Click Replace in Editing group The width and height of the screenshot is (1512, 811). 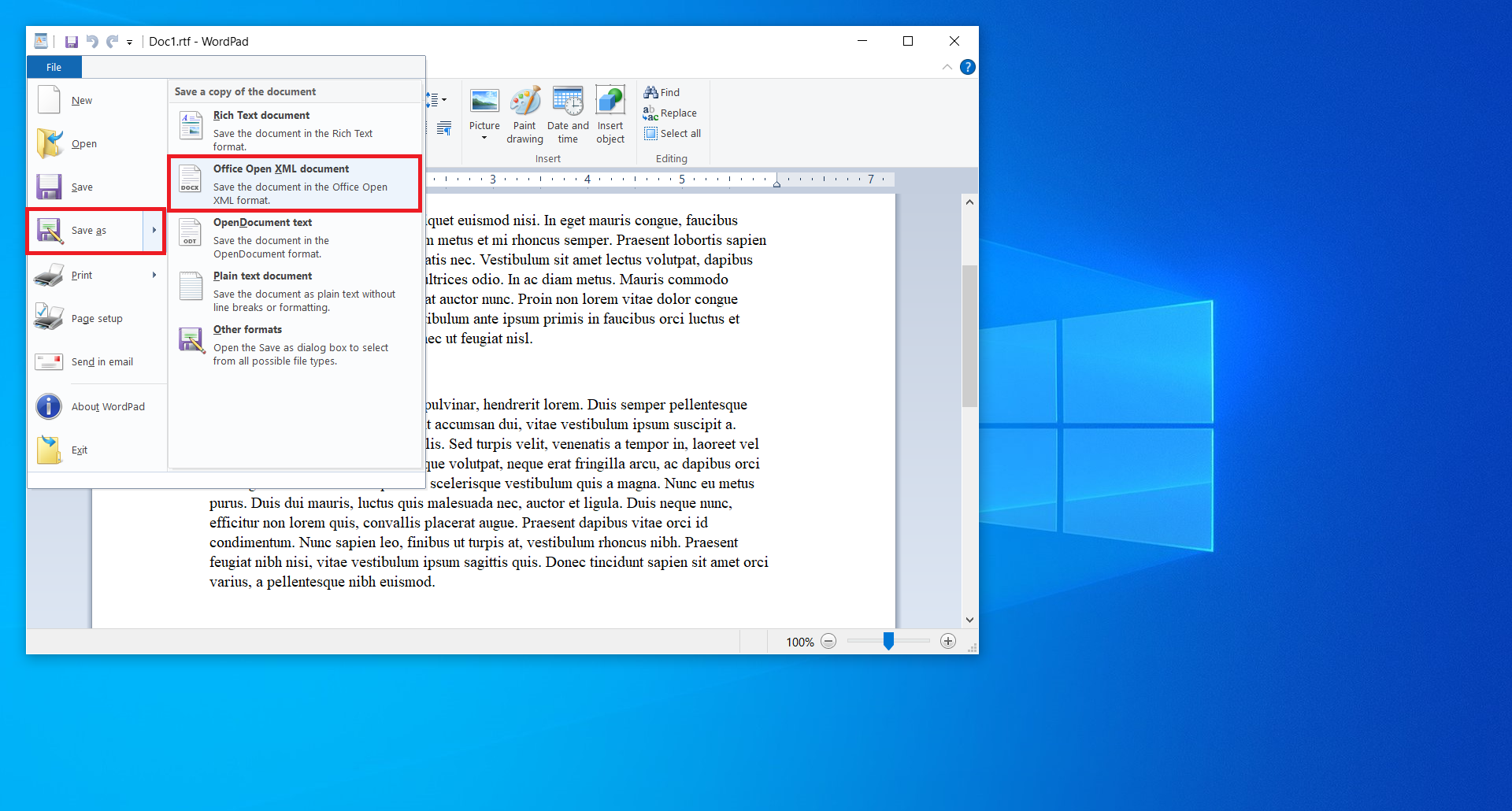click(x=670, y=113)
